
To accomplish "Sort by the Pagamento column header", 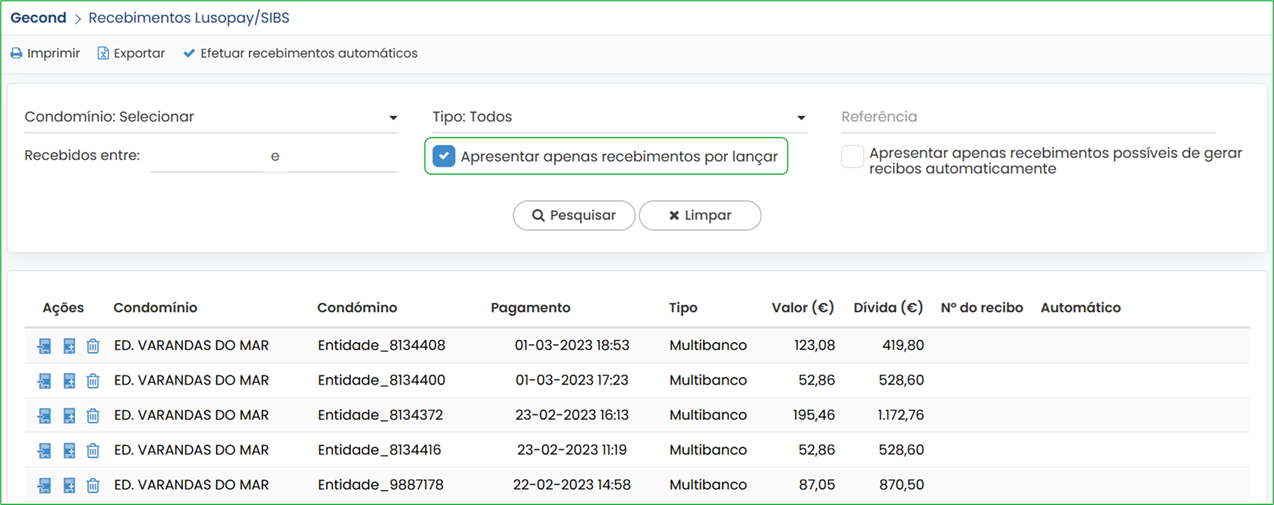I will click(x=530, y=308).
